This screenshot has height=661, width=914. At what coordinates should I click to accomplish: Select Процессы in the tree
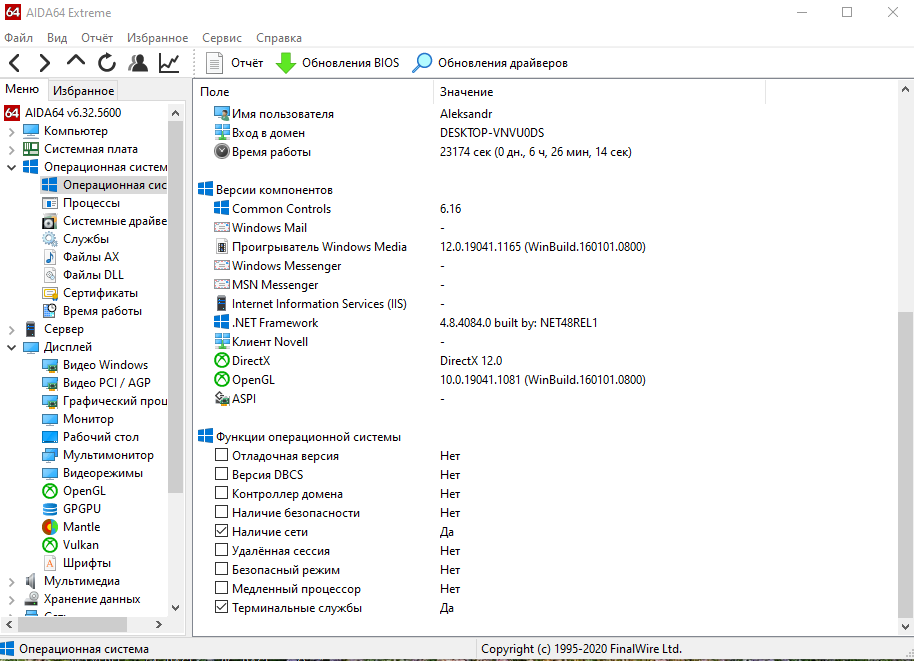(91, 203)
